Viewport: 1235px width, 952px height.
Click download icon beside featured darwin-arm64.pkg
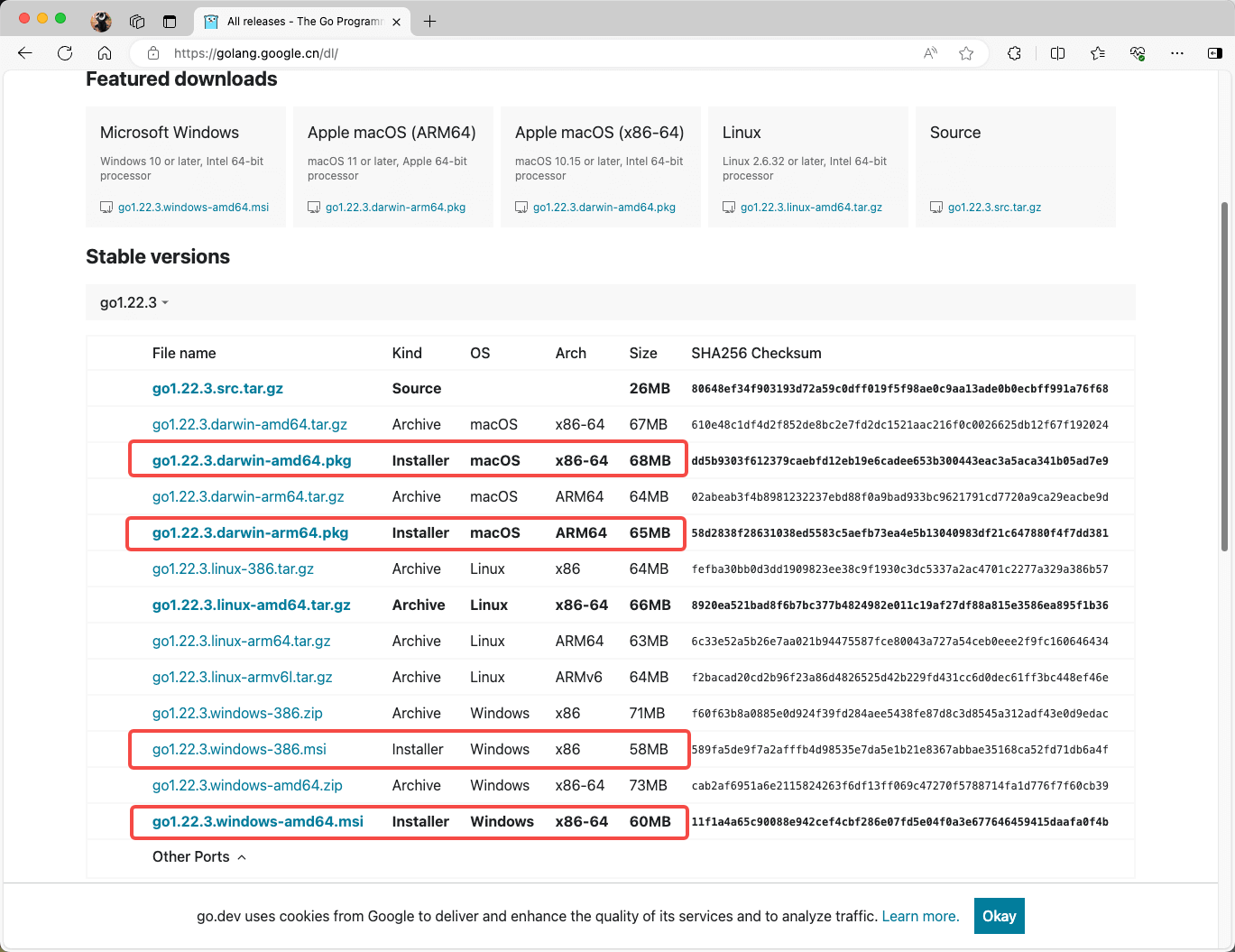coord(314,208)
